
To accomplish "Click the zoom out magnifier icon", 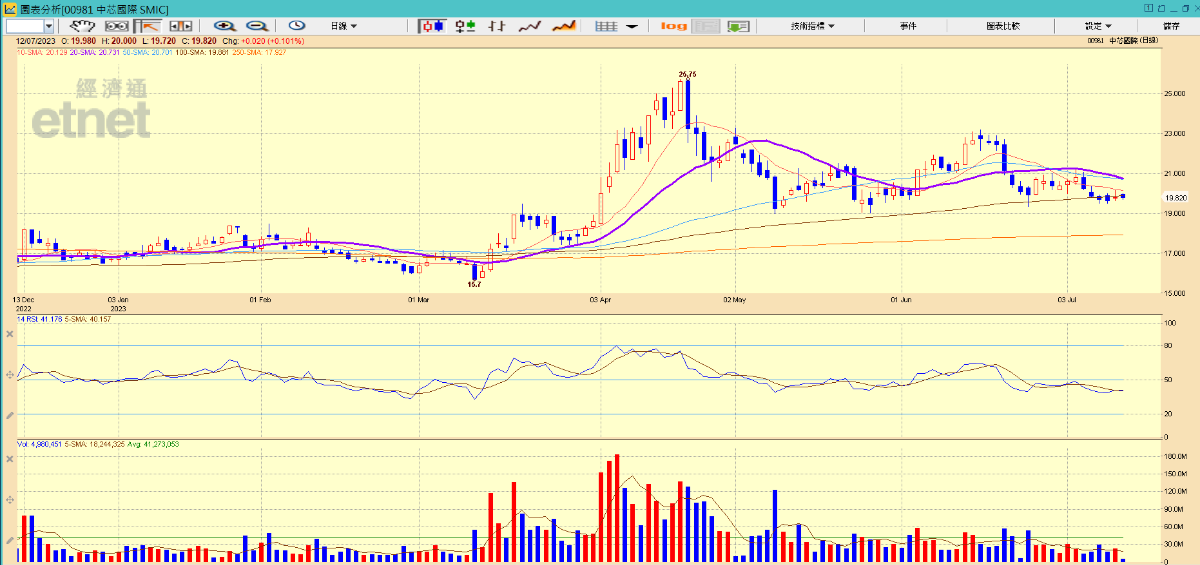I will tap(257, 26).
